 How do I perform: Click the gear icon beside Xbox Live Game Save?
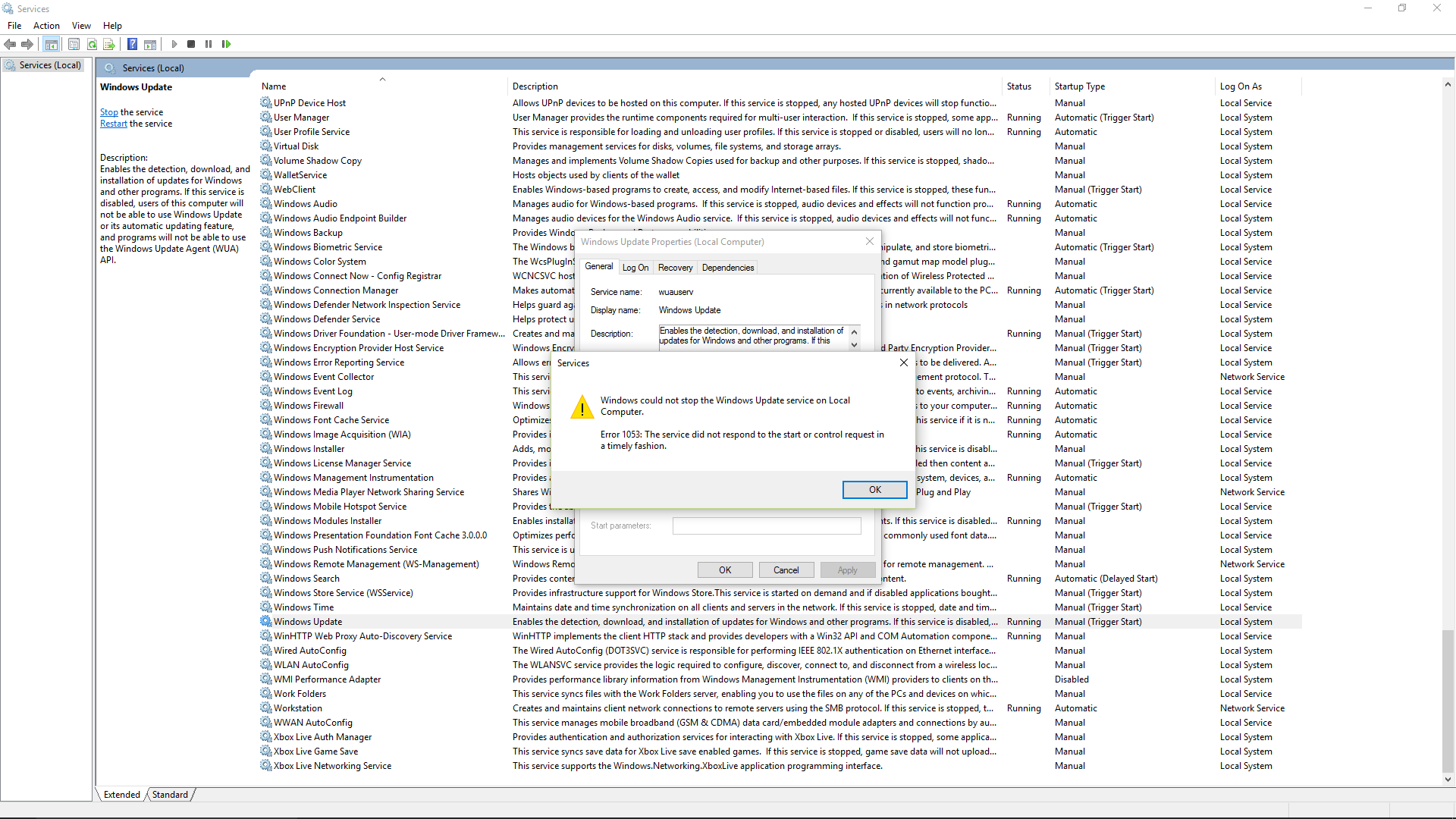click(x=265, y=751)
